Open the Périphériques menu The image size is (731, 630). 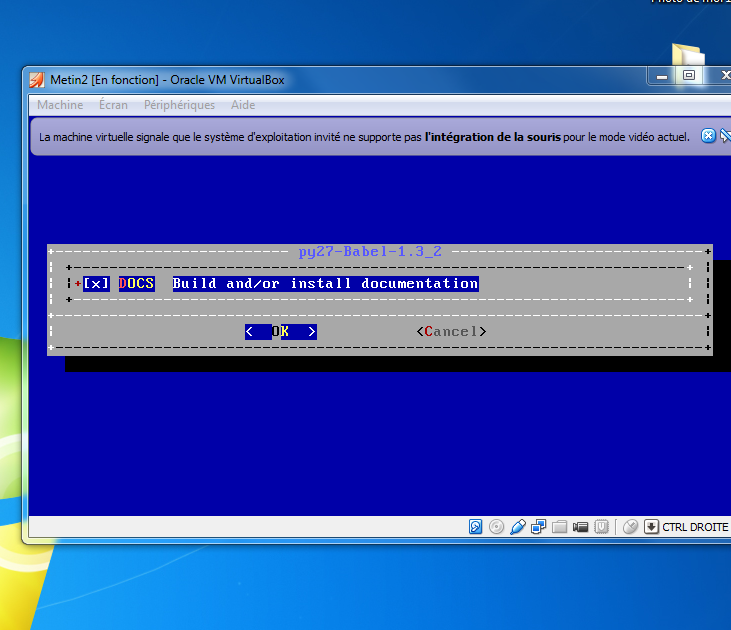pos(179,105)
